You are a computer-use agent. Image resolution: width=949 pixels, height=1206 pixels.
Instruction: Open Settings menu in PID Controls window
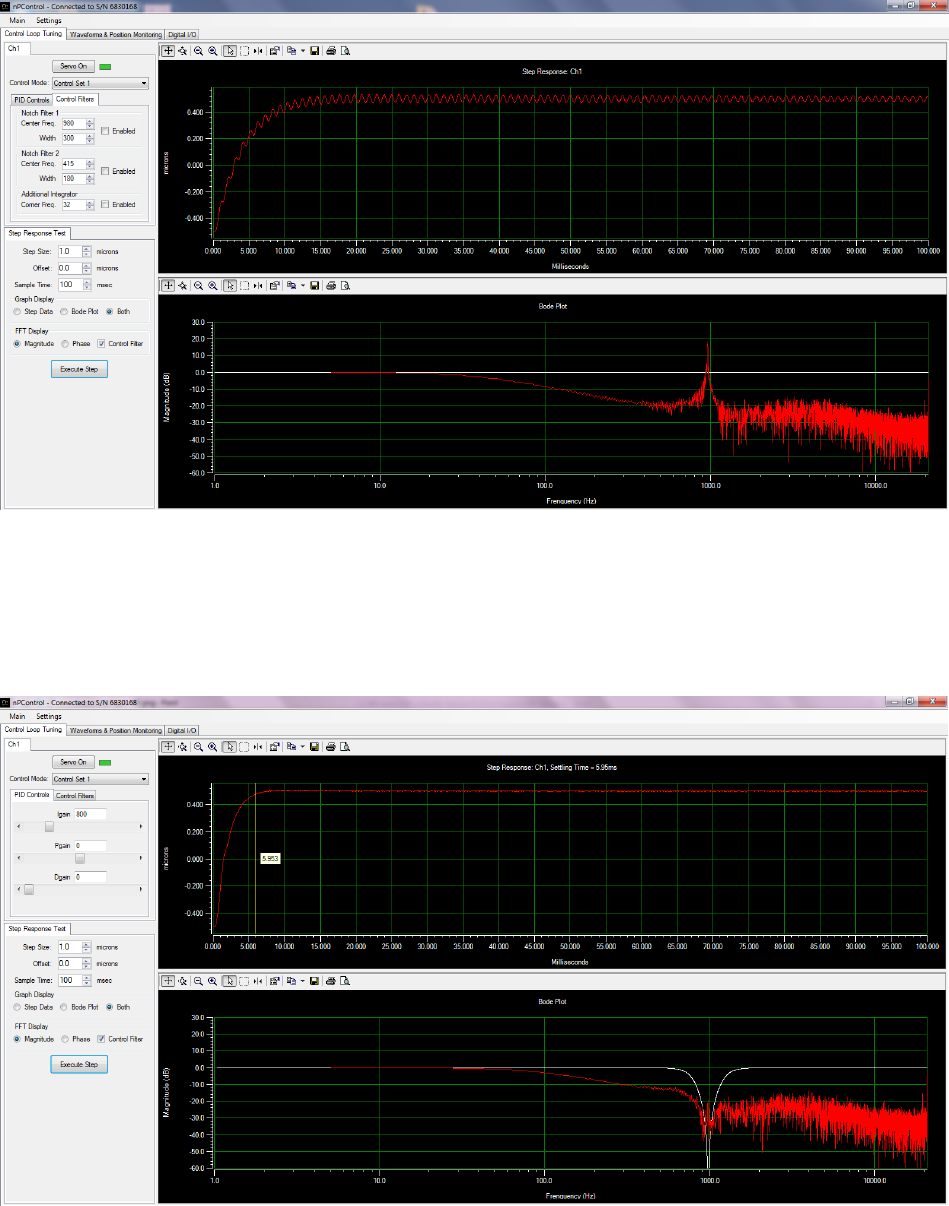point(49,717)
